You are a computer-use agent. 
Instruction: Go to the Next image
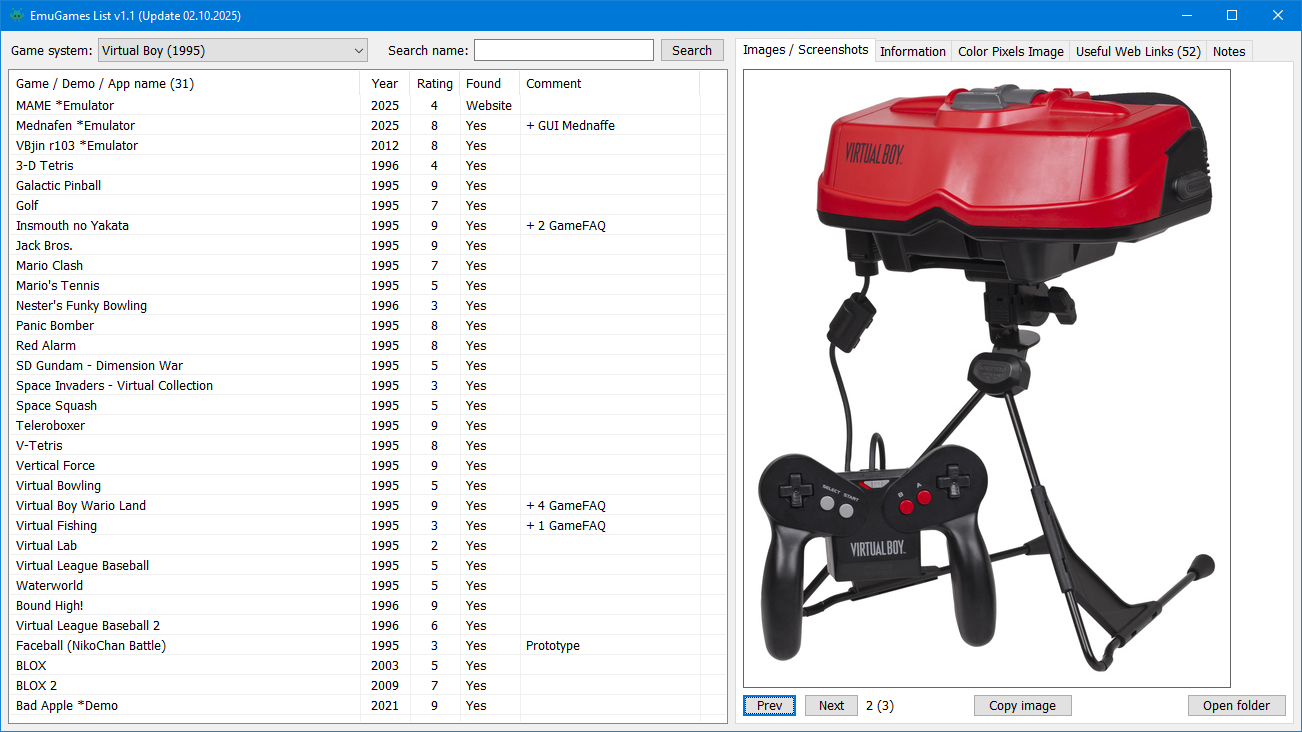831,705
